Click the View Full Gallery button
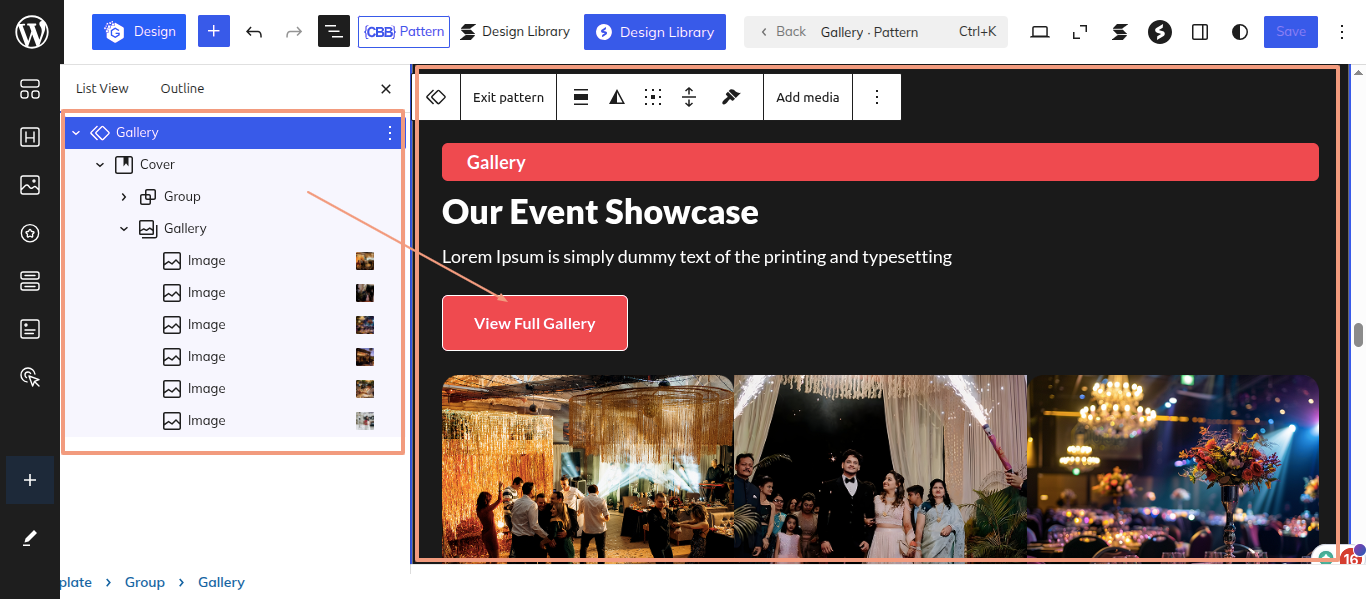This screenshot has width=1366, height=599. pos(535,323)
